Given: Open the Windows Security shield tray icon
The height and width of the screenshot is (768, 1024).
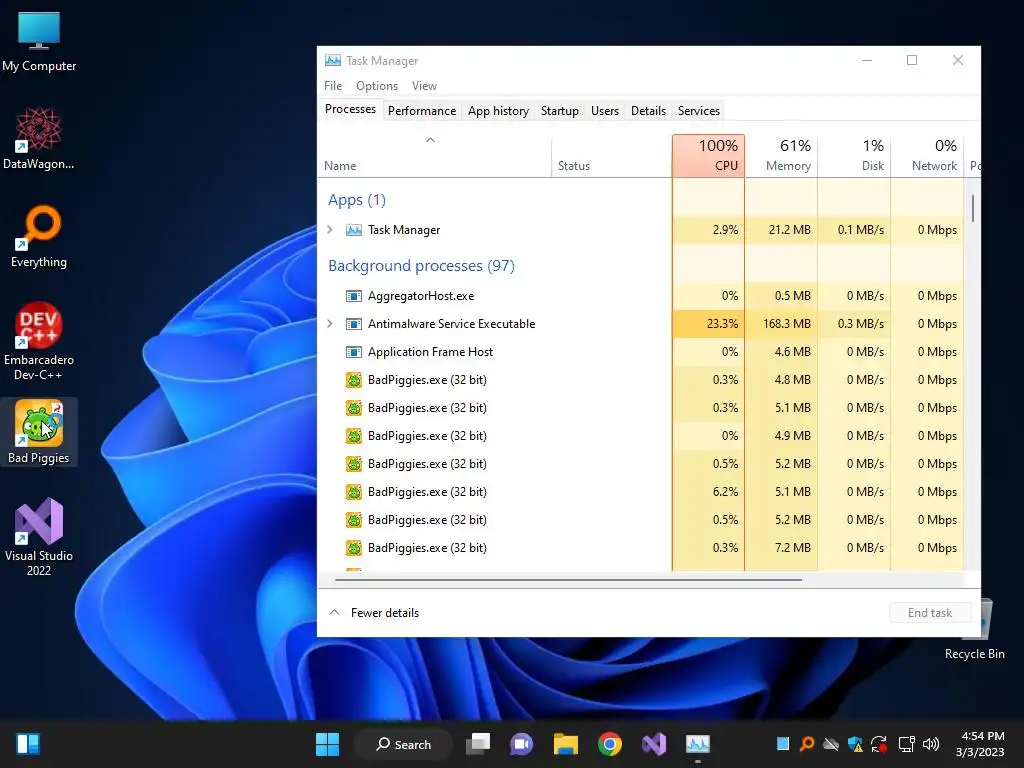Looking at the screenshot, I should click(855, 744).
